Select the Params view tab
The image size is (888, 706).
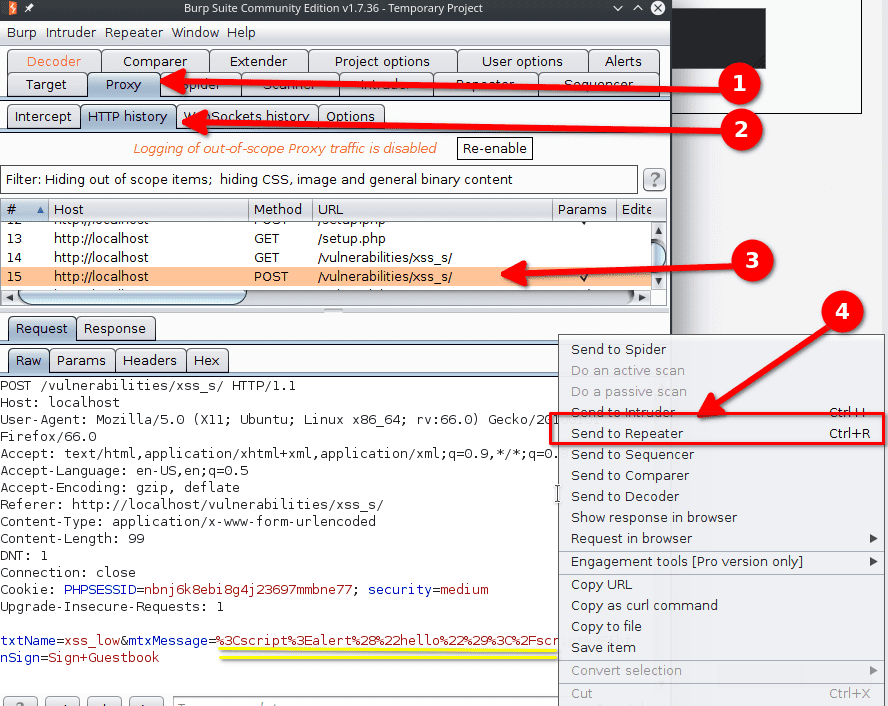point(82,361)
